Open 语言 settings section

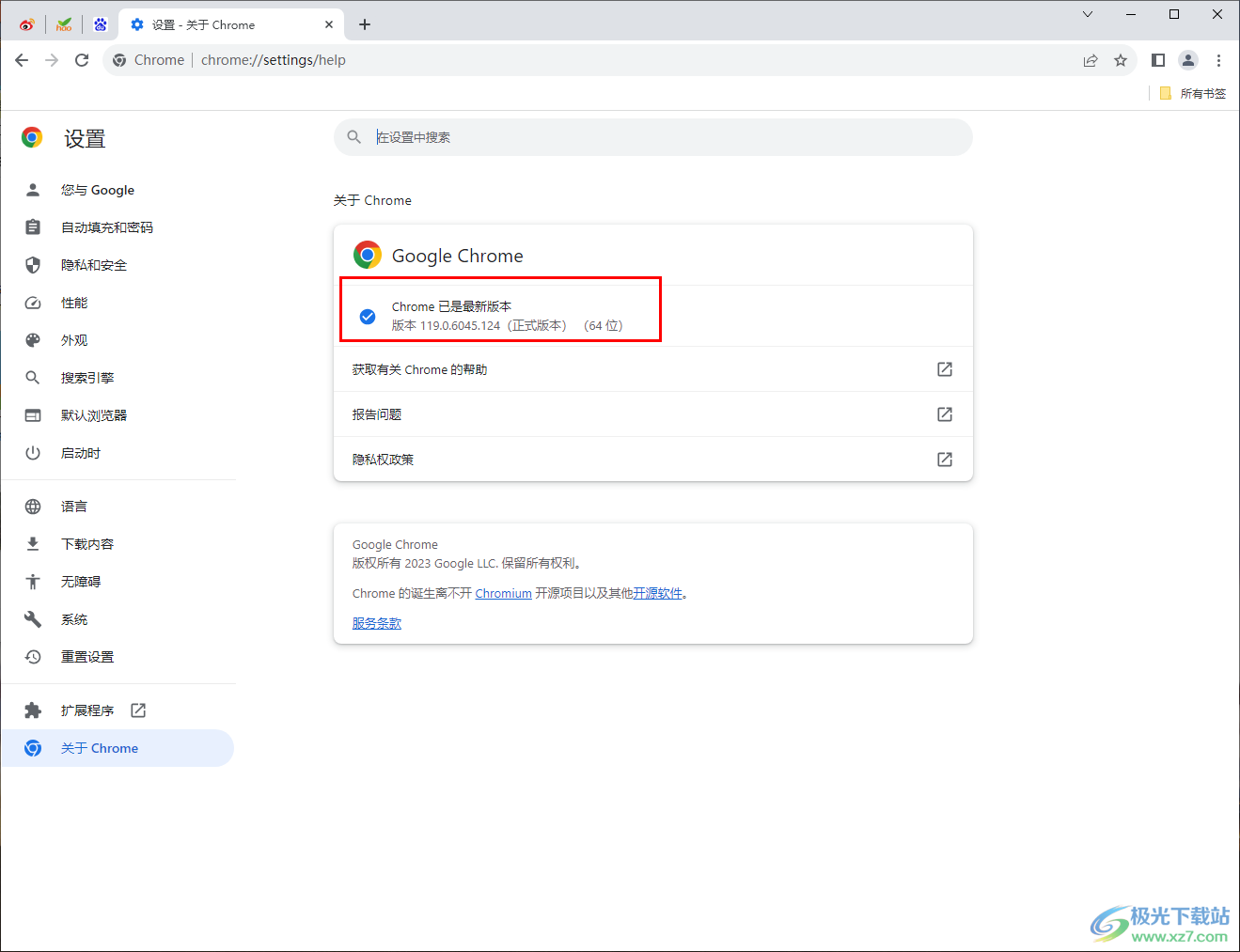[x=118, y=507]
